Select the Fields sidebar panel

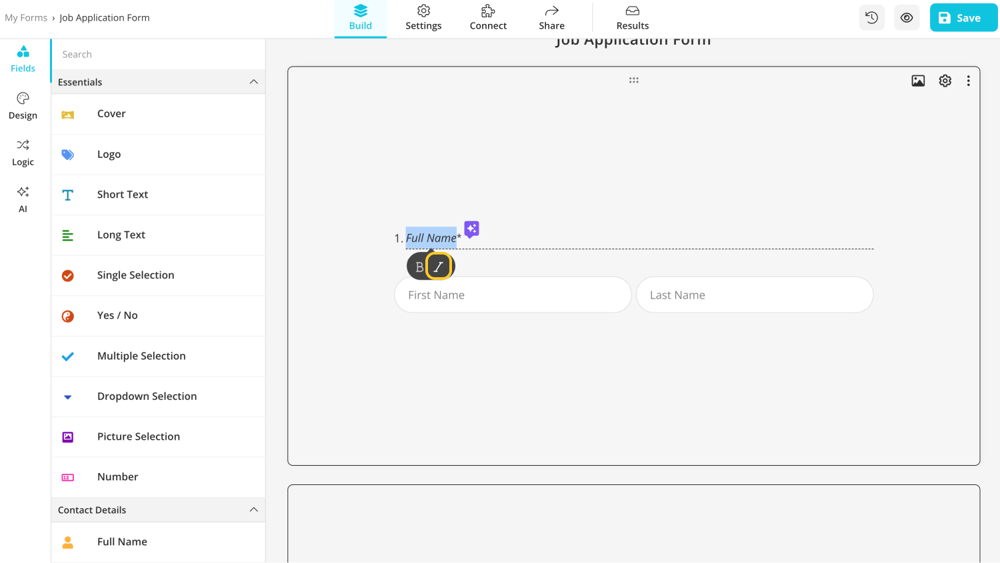[x=23, y=59]
